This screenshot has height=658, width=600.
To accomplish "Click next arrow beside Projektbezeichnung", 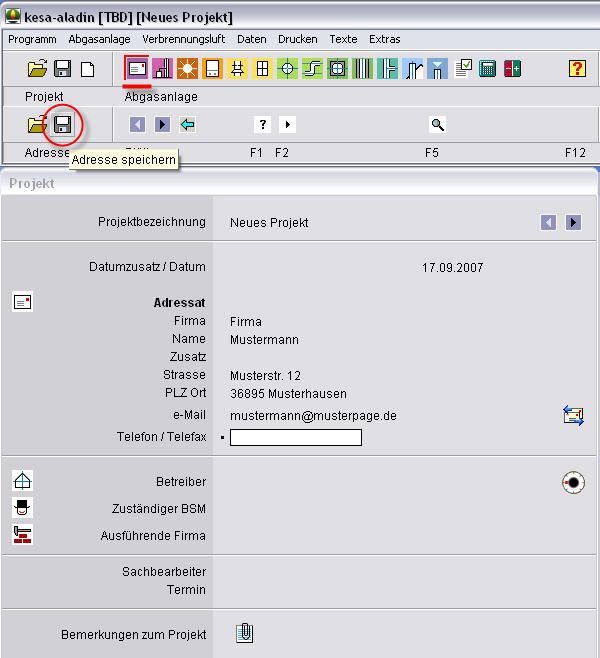I will coord(573,223).
